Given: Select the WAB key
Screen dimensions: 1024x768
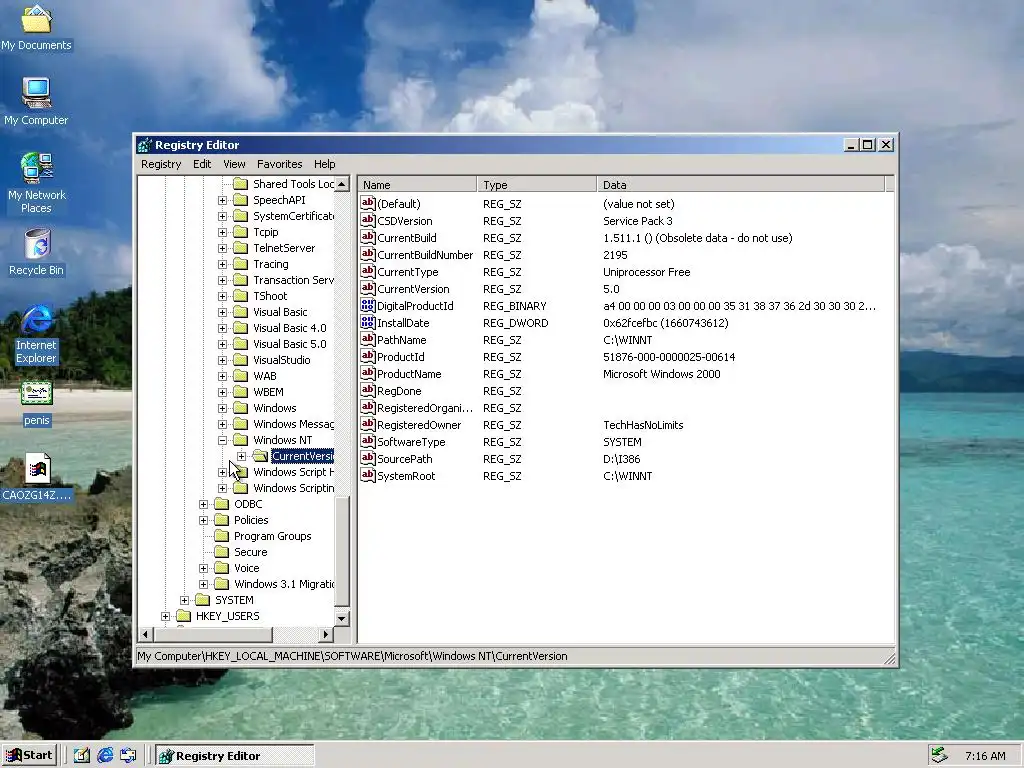Looking at the screenshot, I should click(264, 376).
